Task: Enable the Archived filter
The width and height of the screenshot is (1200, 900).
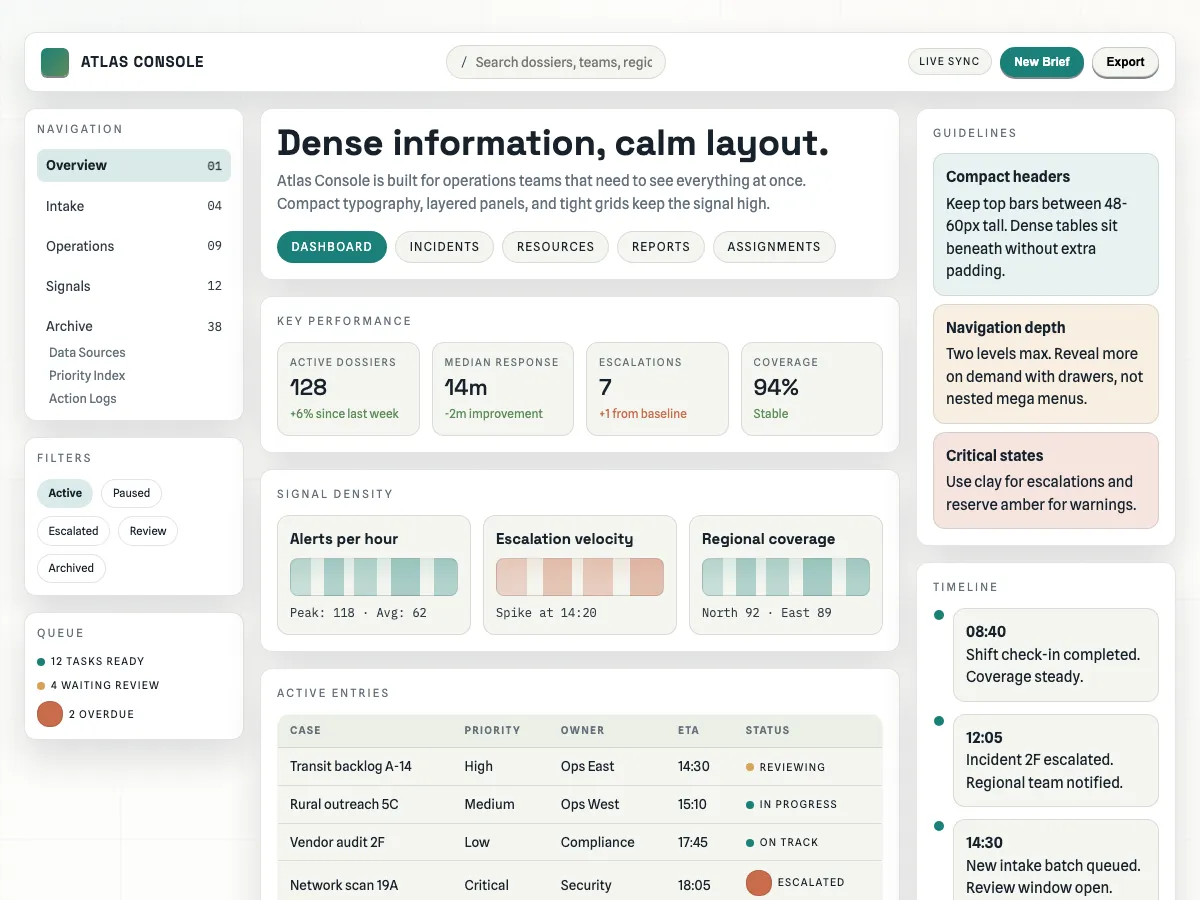Action: pos(71,568)
